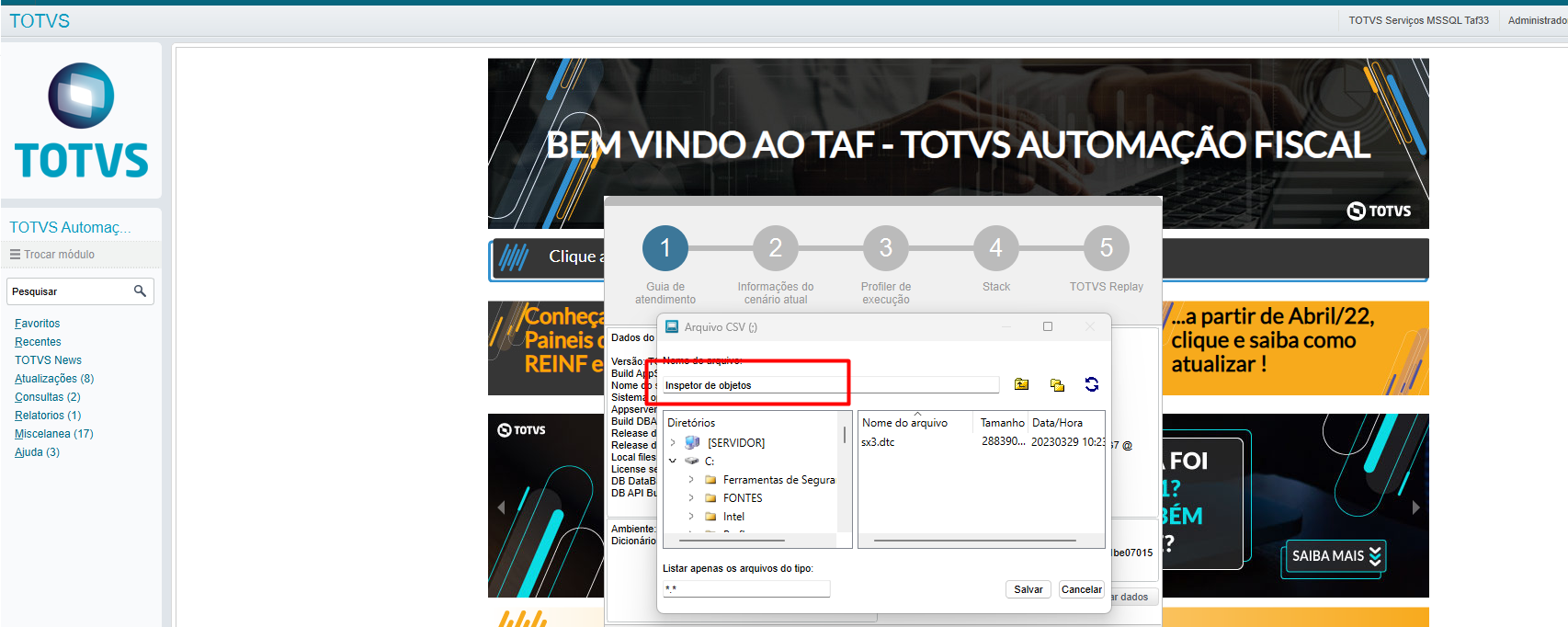Click the SAIBA MAIS button
This screenshot has height=627, width=1568.
[1335, 555]
